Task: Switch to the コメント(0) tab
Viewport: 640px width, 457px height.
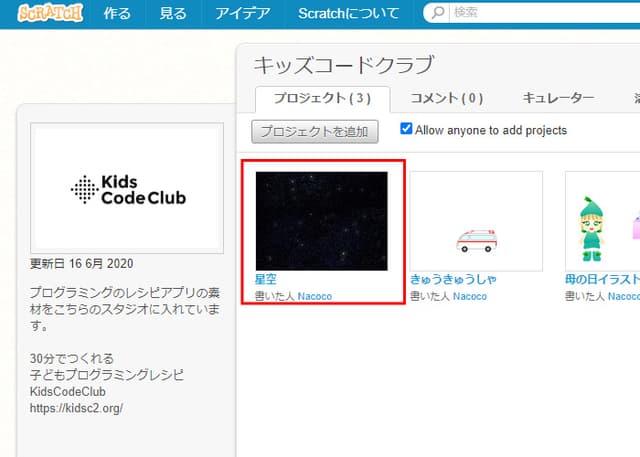Action: 447,98
